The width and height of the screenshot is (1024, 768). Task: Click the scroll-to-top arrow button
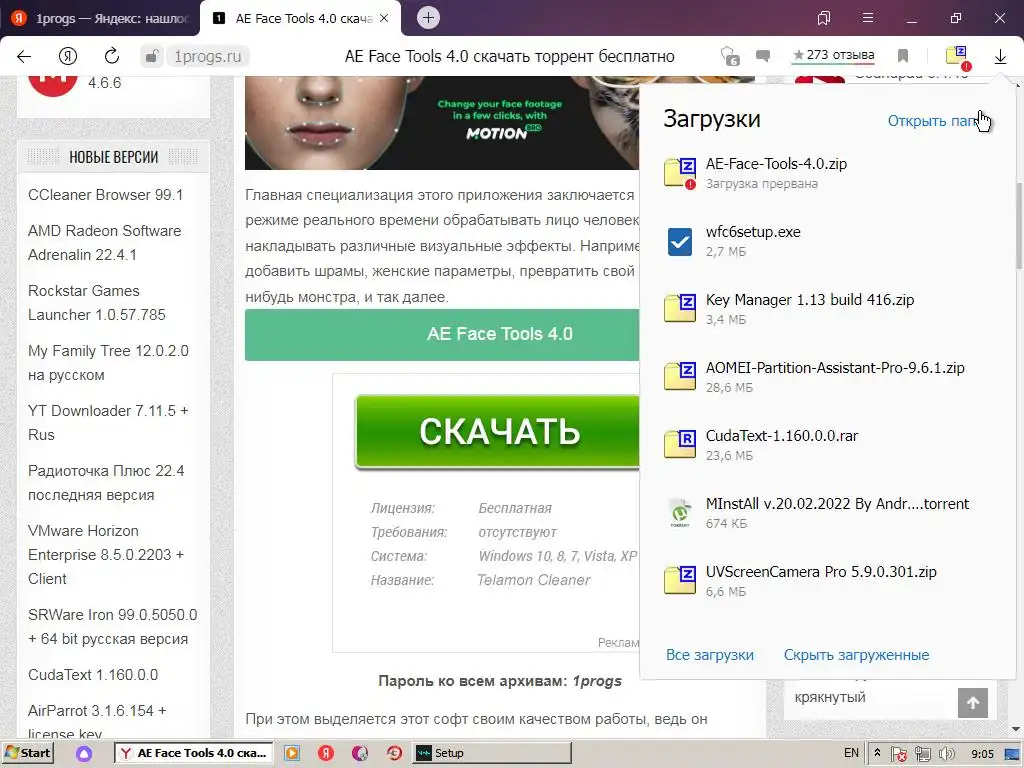pyautogui.click(x=972, y=703)
